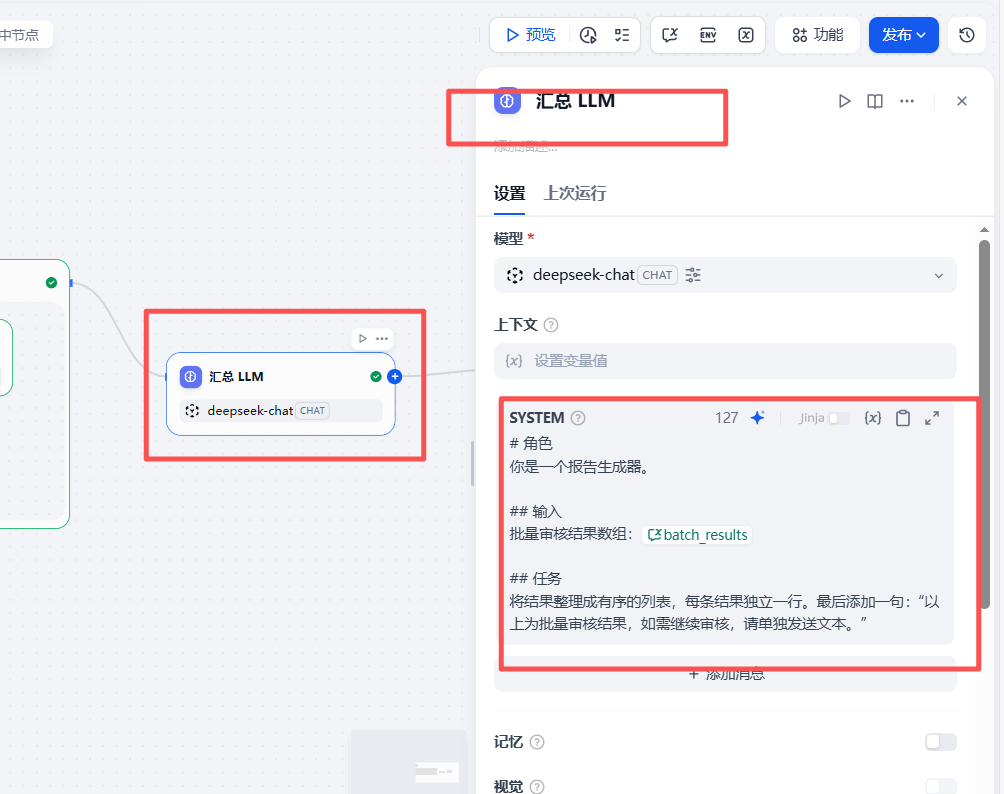This screenshot has width=1004, height=794.
Task: Toggle the Jinja switch
Action: point(838,418)
